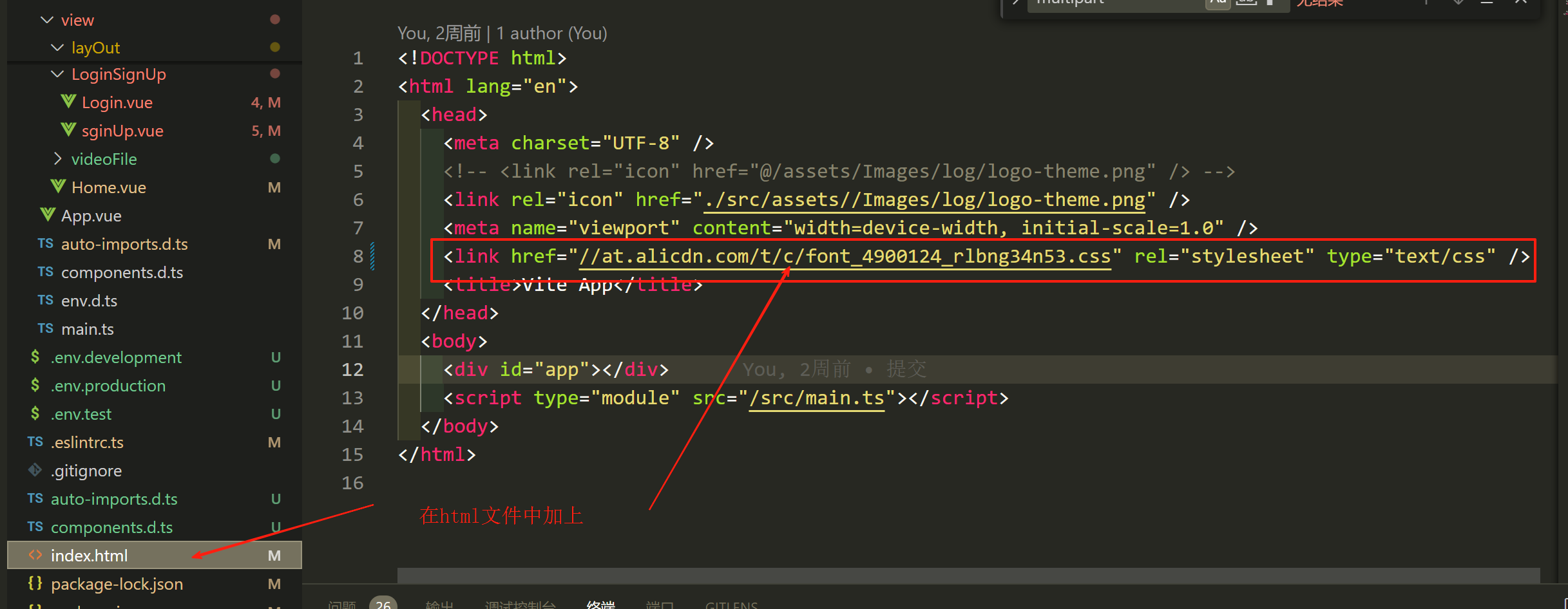Follow the /src/main.ts script link

tap(817, 398)
